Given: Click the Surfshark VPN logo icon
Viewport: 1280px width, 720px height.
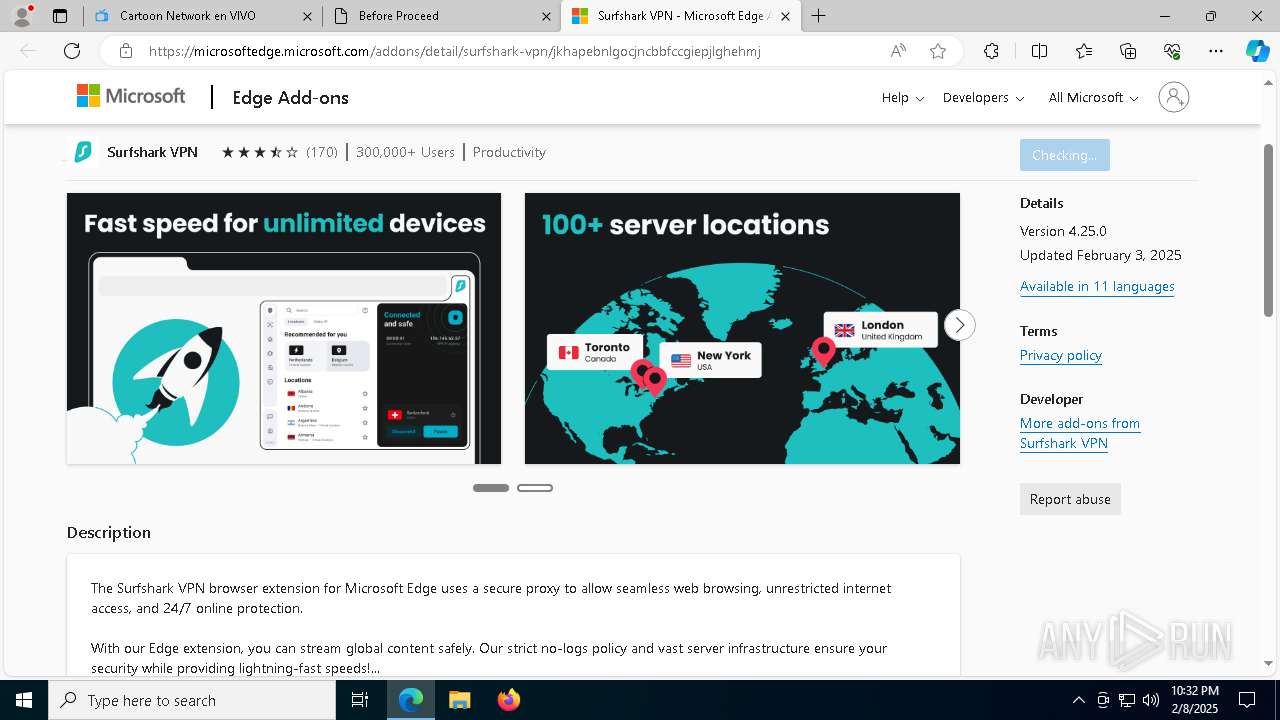Looking at the screenshot, I should pos(83,152).
